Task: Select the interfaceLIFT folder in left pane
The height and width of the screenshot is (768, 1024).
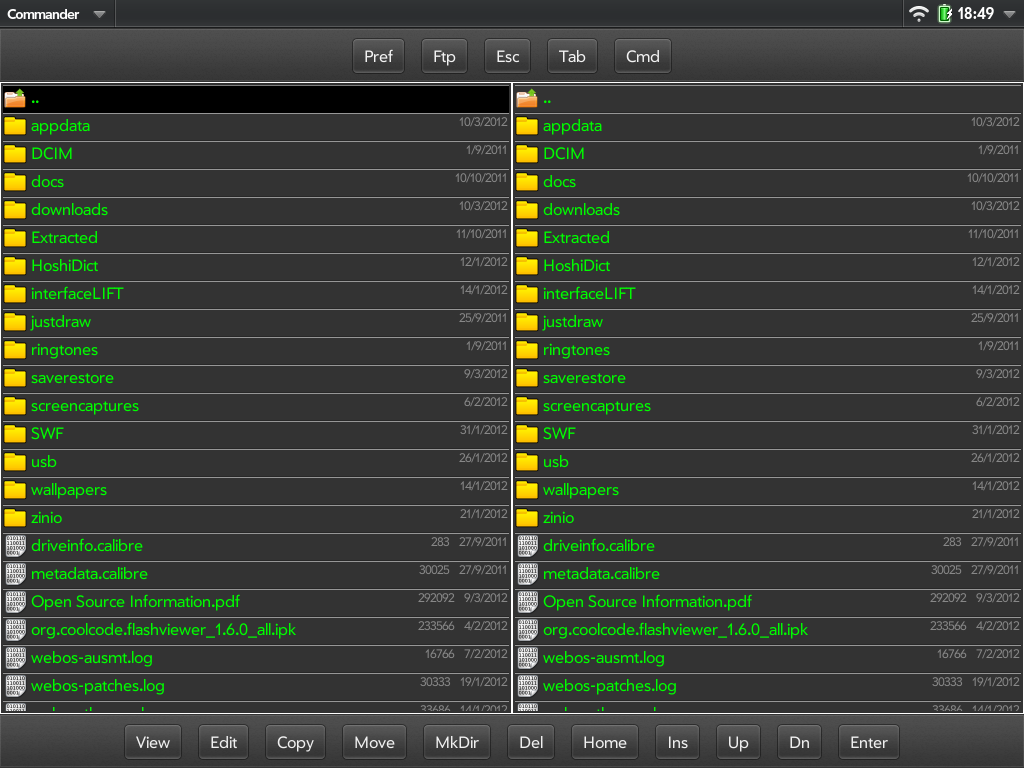Action: click(77, 294)
